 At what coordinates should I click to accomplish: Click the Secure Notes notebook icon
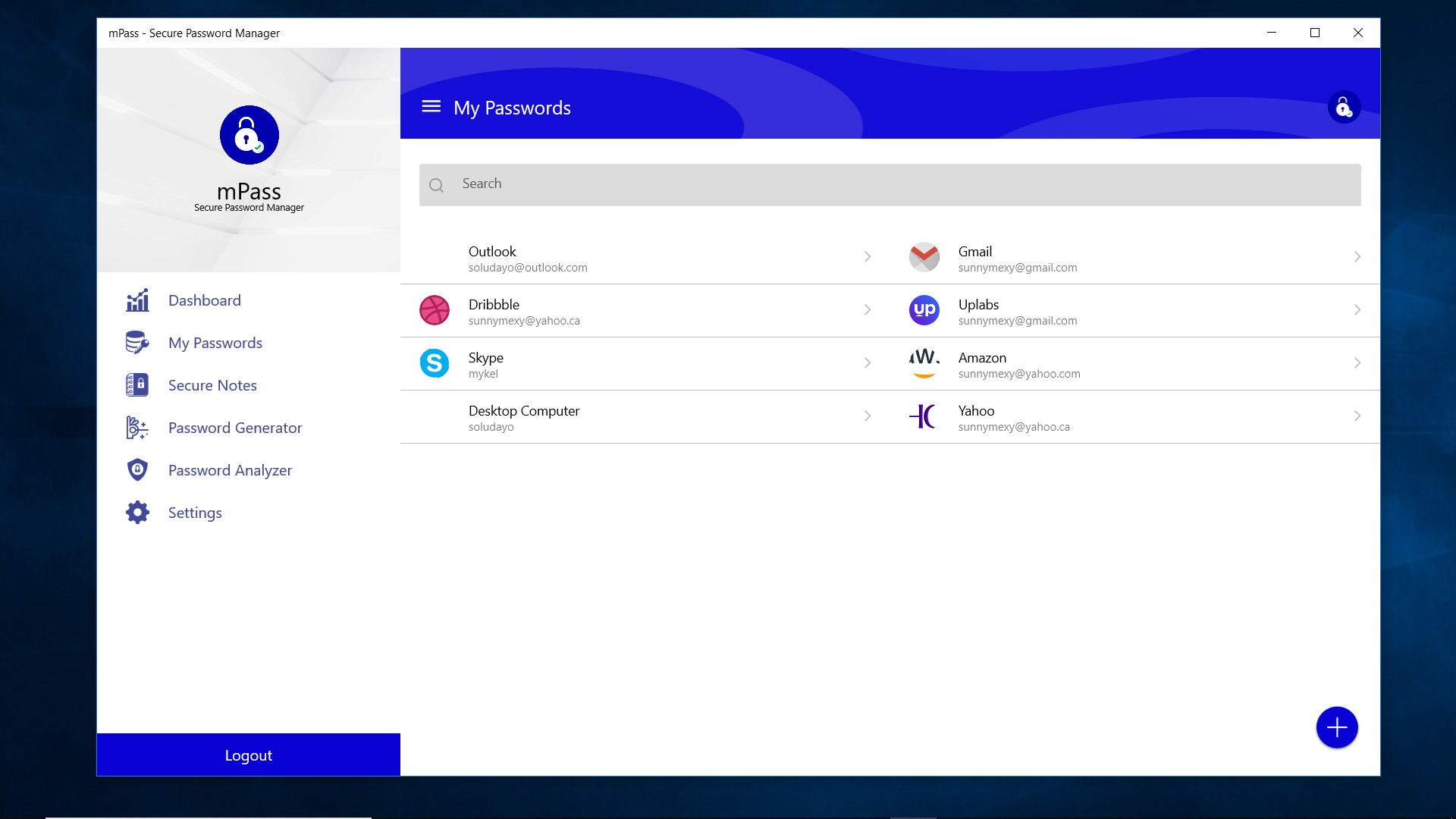(137, 385)
